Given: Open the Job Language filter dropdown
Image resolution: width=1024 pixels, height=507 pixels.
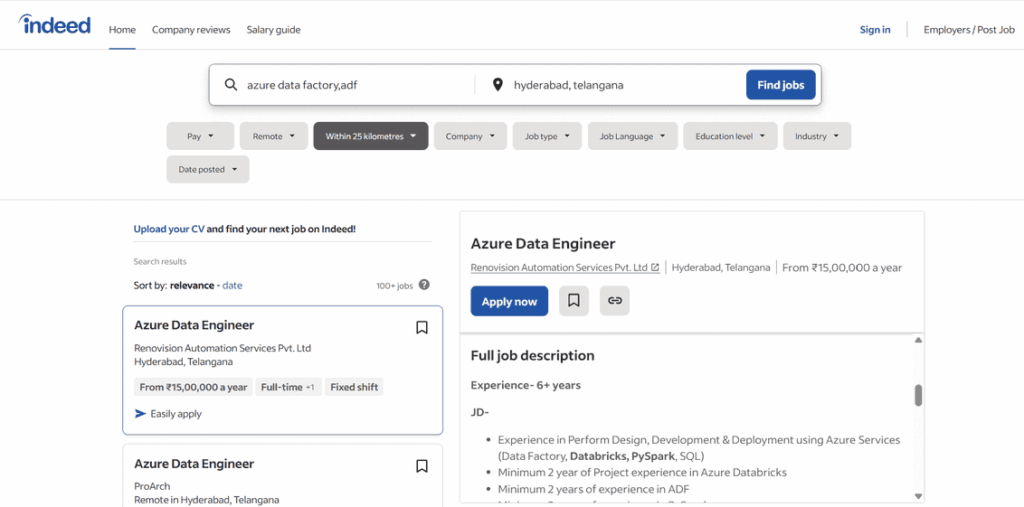Looking at the screenshot, I should coord(633,136).
